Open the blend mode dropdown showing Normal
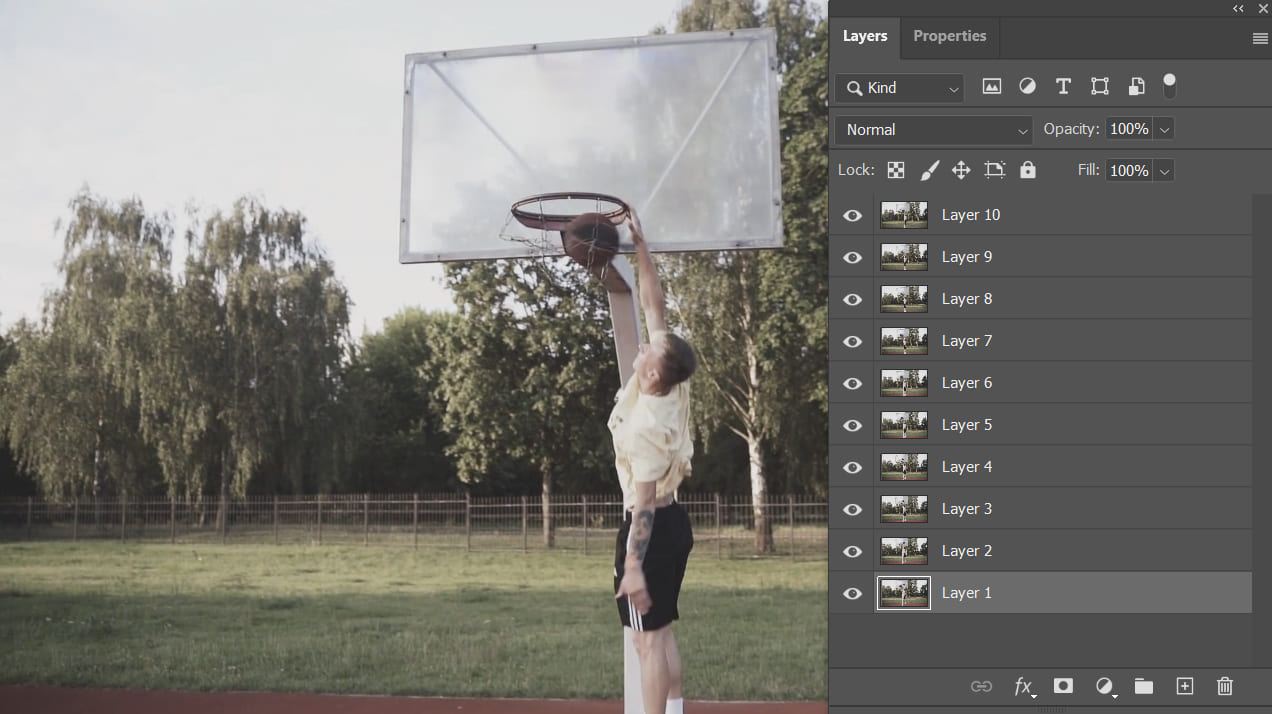 pyautogui.click(x=932, y=129)
